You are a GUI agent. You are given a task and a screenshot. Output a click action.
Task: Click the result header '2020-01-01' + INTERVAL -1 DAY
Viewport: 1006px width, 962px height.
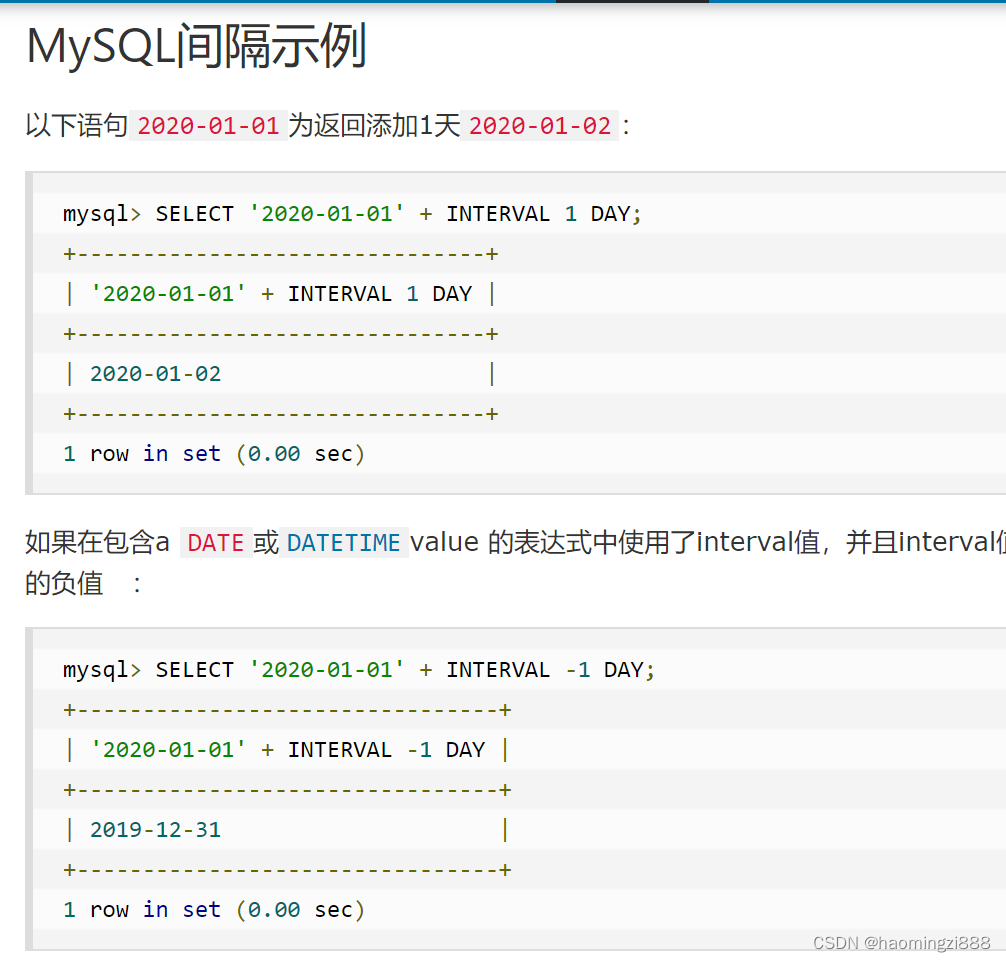click(x=287, y=750)
